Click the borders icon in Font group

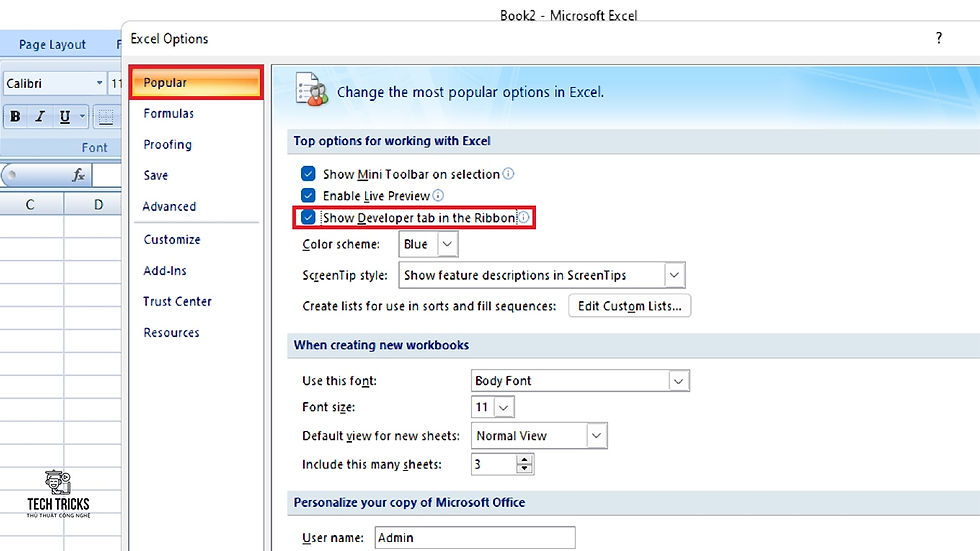106,117
